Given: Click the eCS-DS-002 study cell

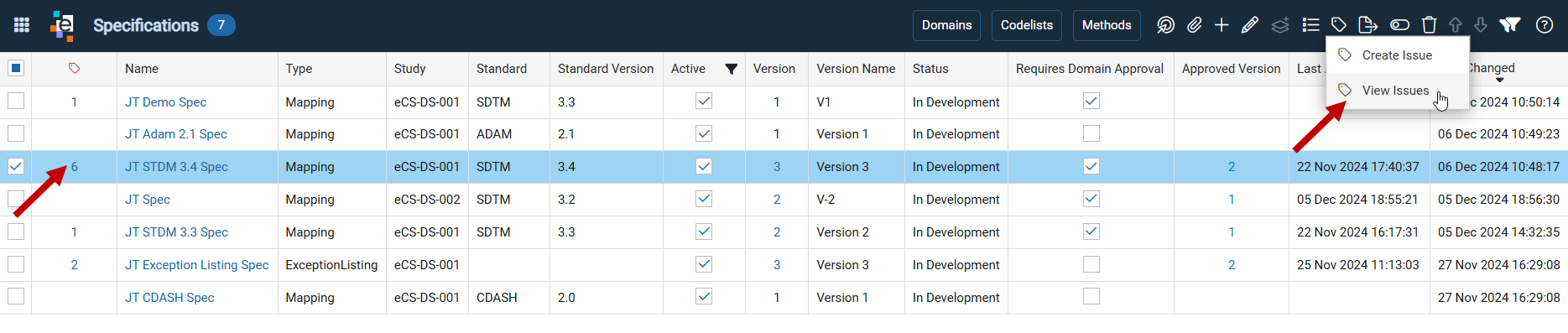Looking at the screenshot, I should [x=427, y=200].
